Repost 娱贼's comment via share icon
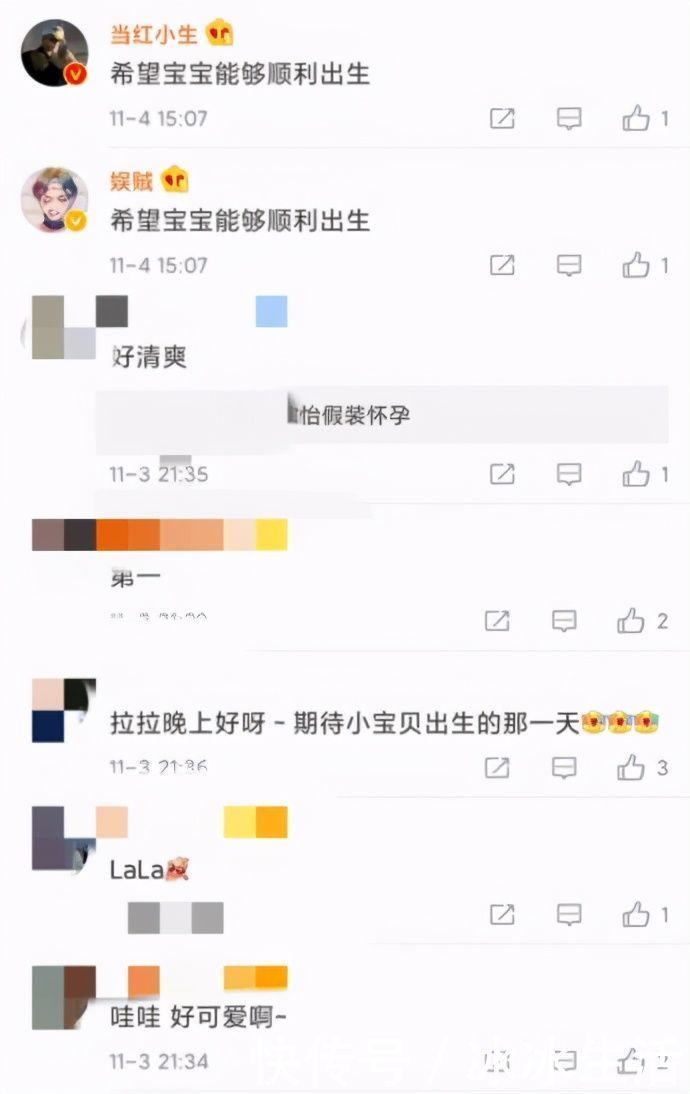Screen dimensions: 690x1094 click(502, 265)
